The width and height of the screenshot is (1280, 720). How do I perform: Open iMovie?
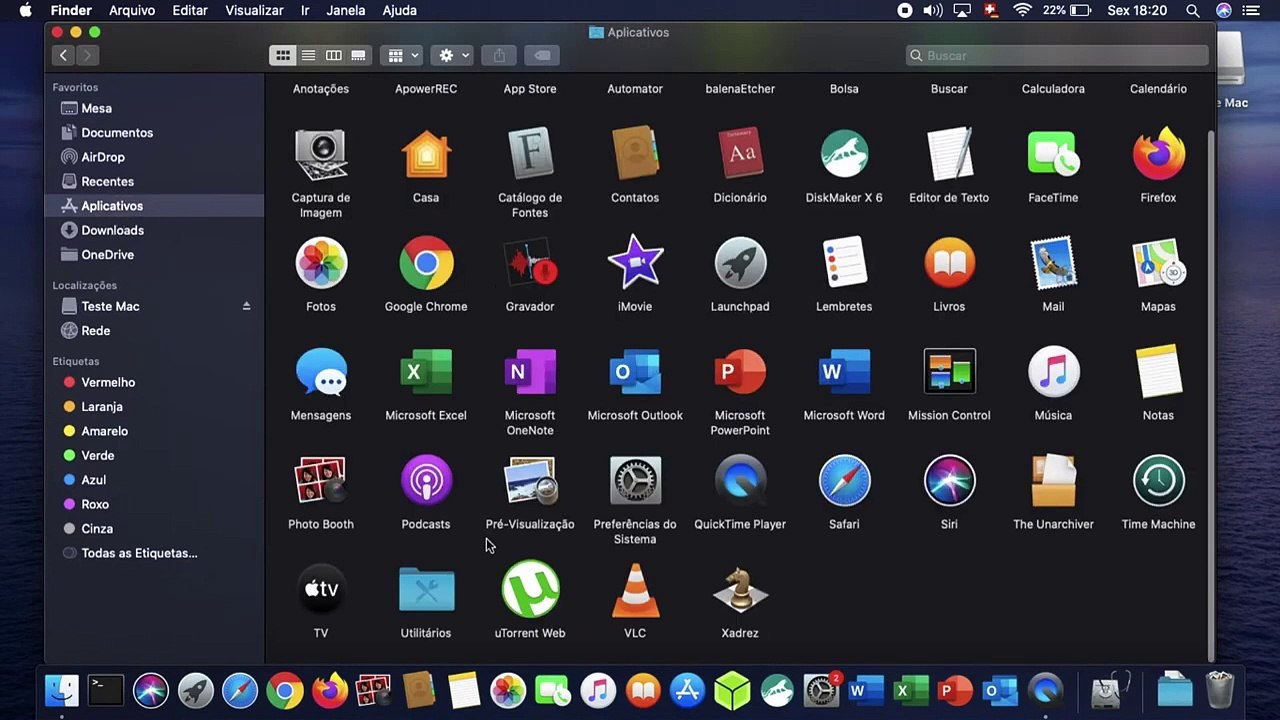635,264
